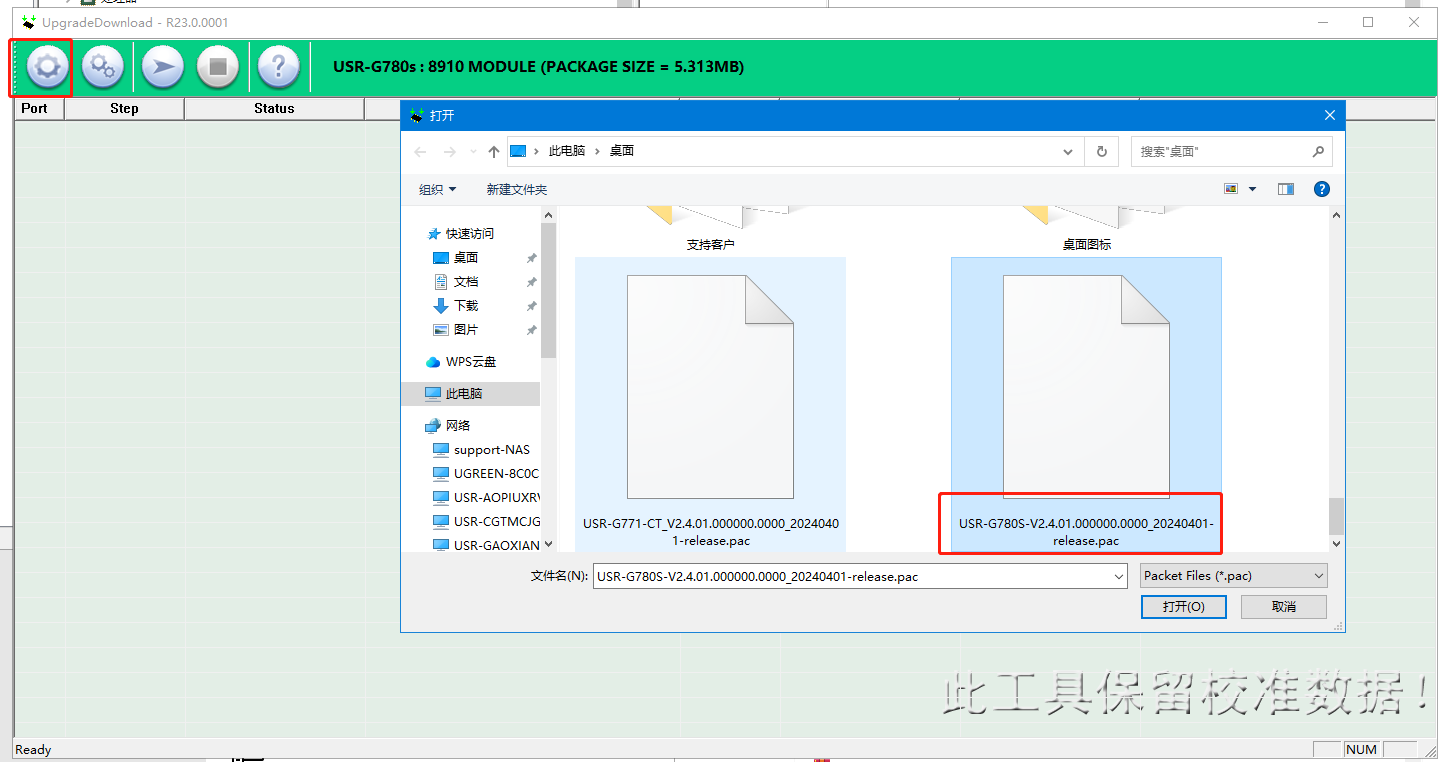The height and width of the screenshot is (762, 1439).
Task: Click the 打开(O) button
Action: (1183, 607)
